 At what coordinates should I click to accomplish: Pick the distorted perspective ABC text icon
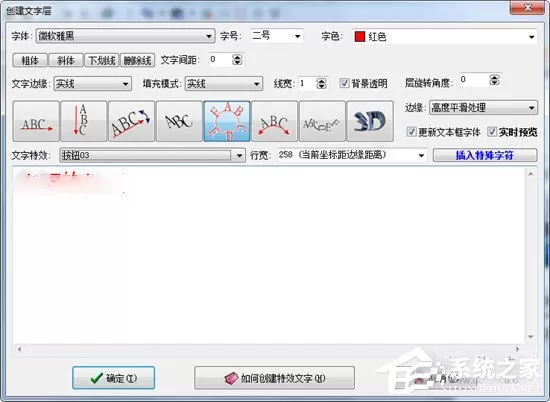click(x=179, y=121)
